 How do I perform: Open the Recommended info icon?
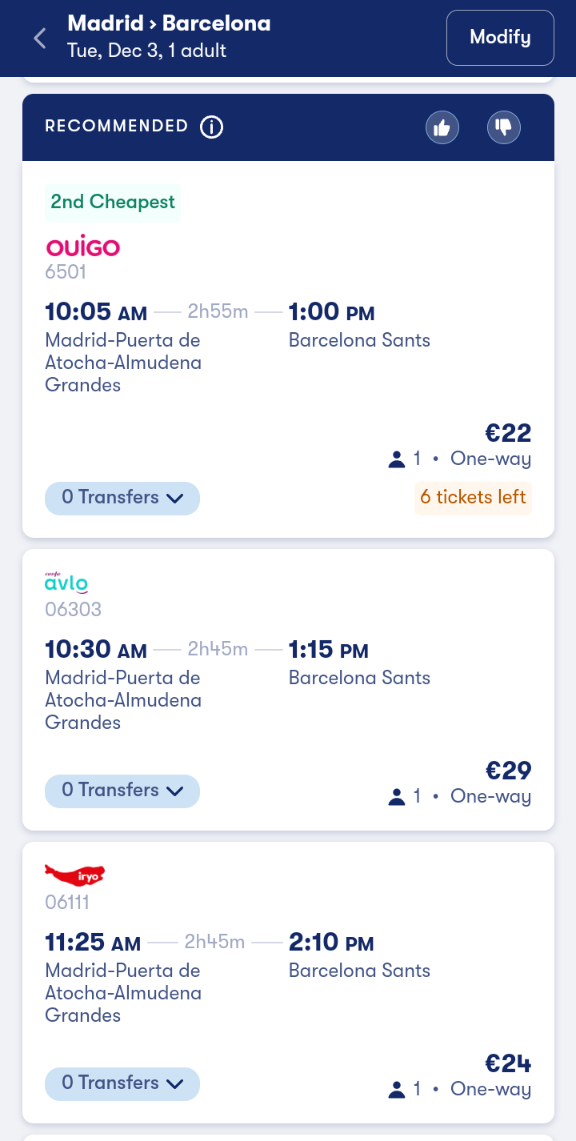click(x=212, y=127)
